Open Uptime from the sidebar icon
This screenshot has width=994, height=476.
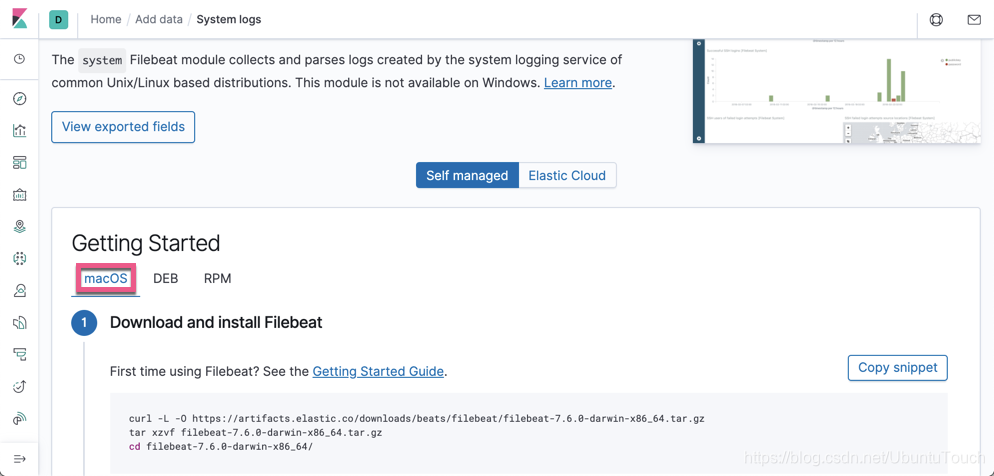pos(20,386)
